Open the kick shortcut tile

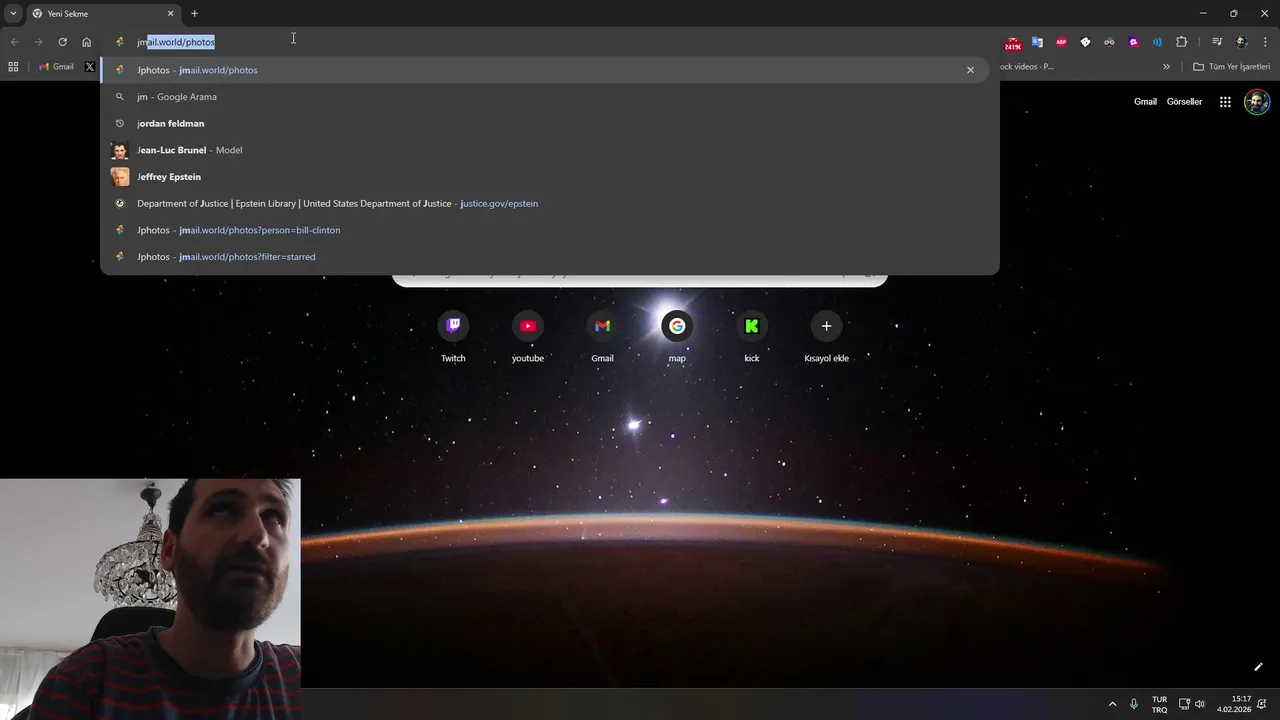(x=752, y=337)
